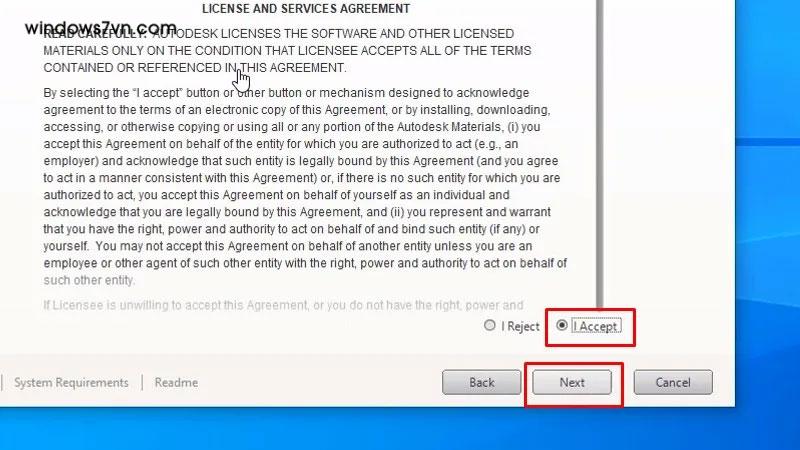
Task: Click the faded If Licensee is unwilling line
Action: 283,305
